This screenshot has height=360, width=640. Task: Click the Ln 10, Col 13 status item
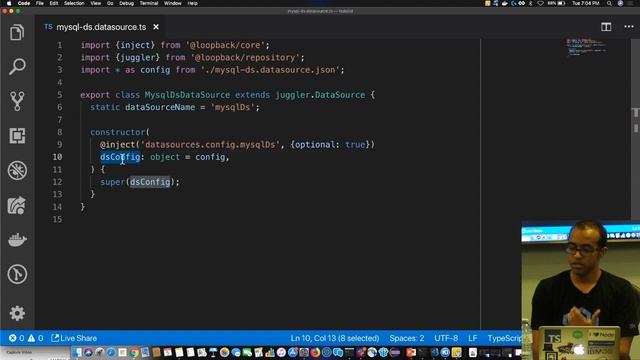click(335, 338)
